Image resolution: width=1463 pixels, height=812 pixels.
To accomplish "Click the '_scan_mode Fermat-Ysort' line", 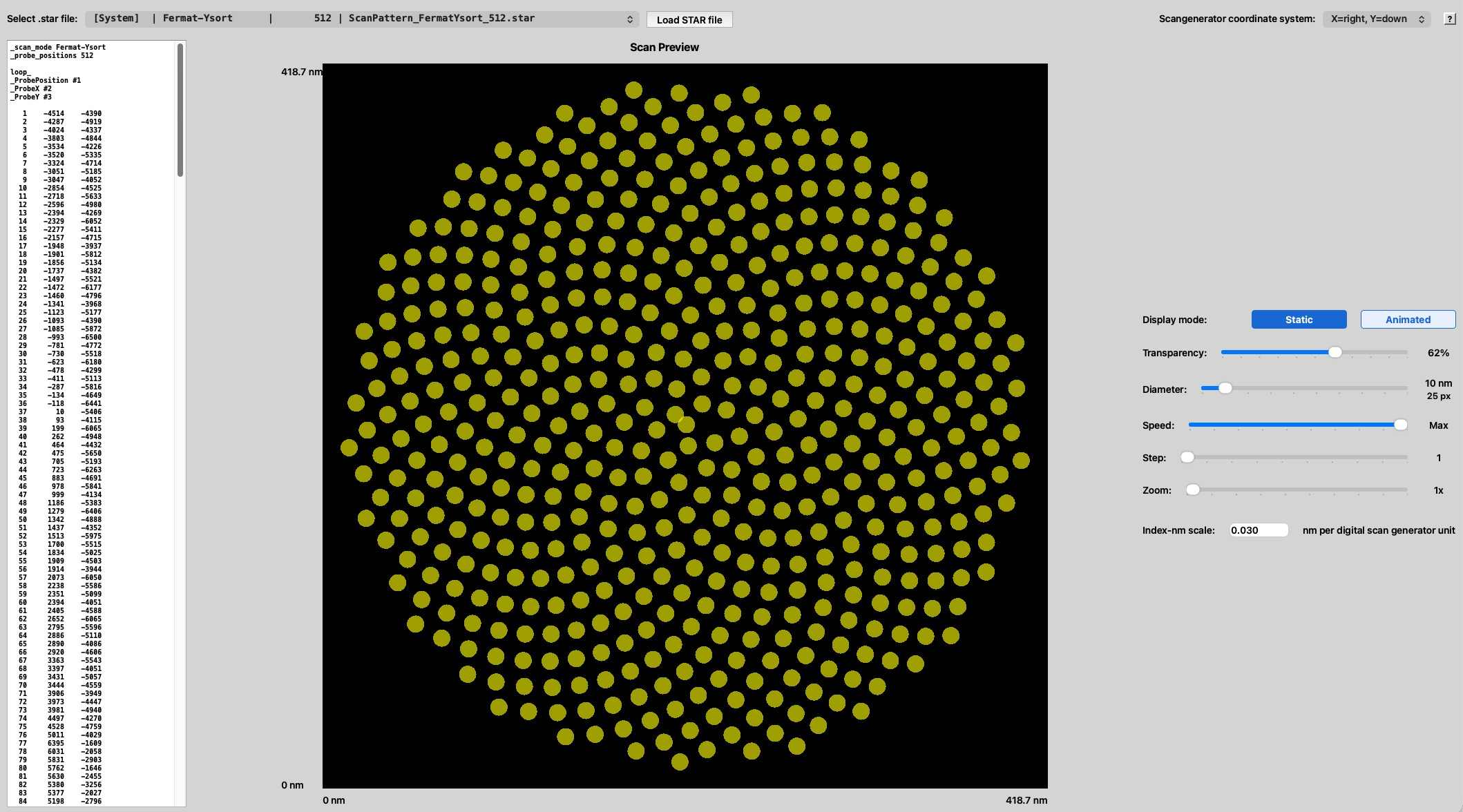I will tap(58, 47).
